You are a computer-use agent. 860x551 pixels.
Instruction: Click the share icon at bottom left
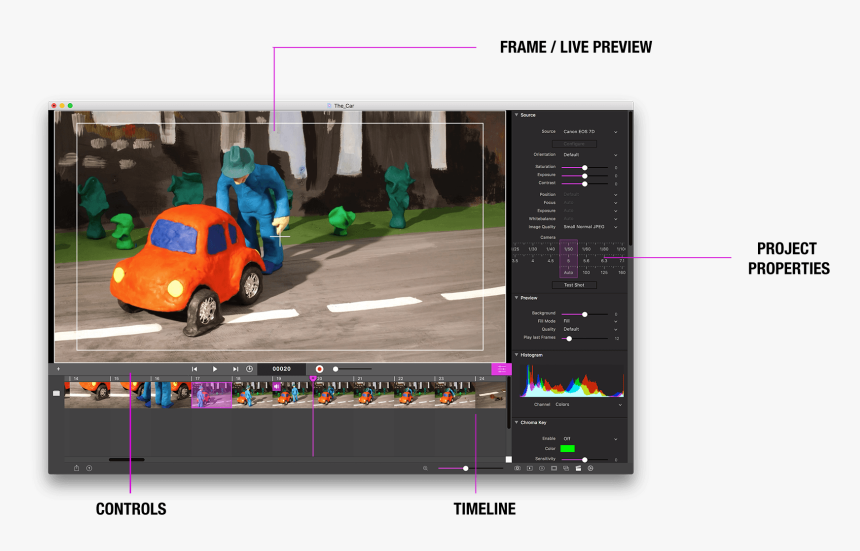click(76, 468)
